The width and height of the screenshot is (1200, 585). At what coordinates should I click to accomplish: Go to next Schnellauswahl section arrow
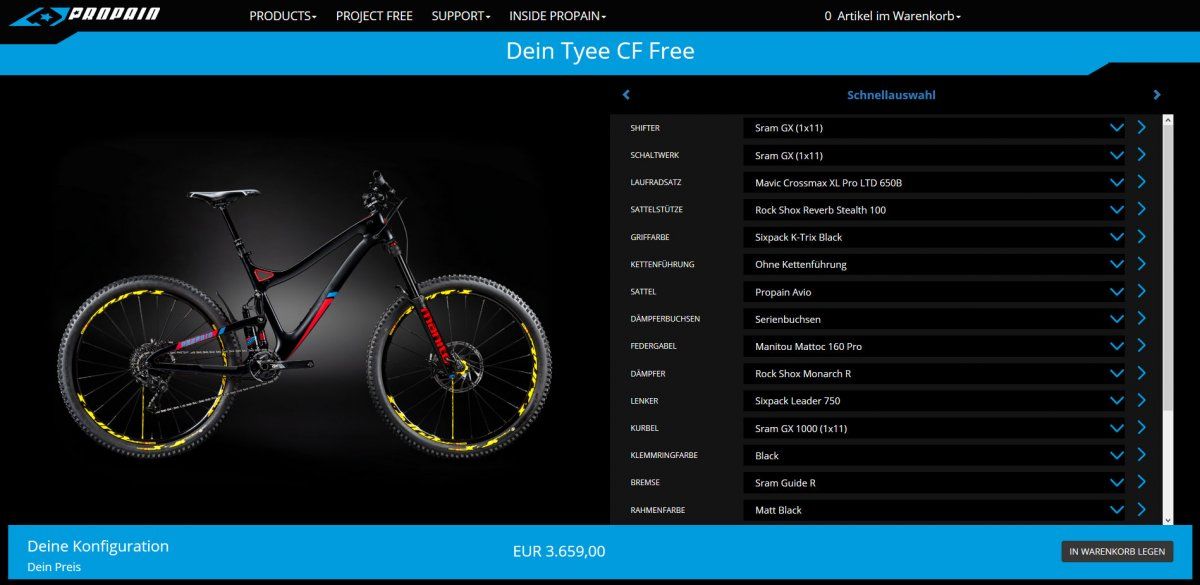pos(1157,95)
